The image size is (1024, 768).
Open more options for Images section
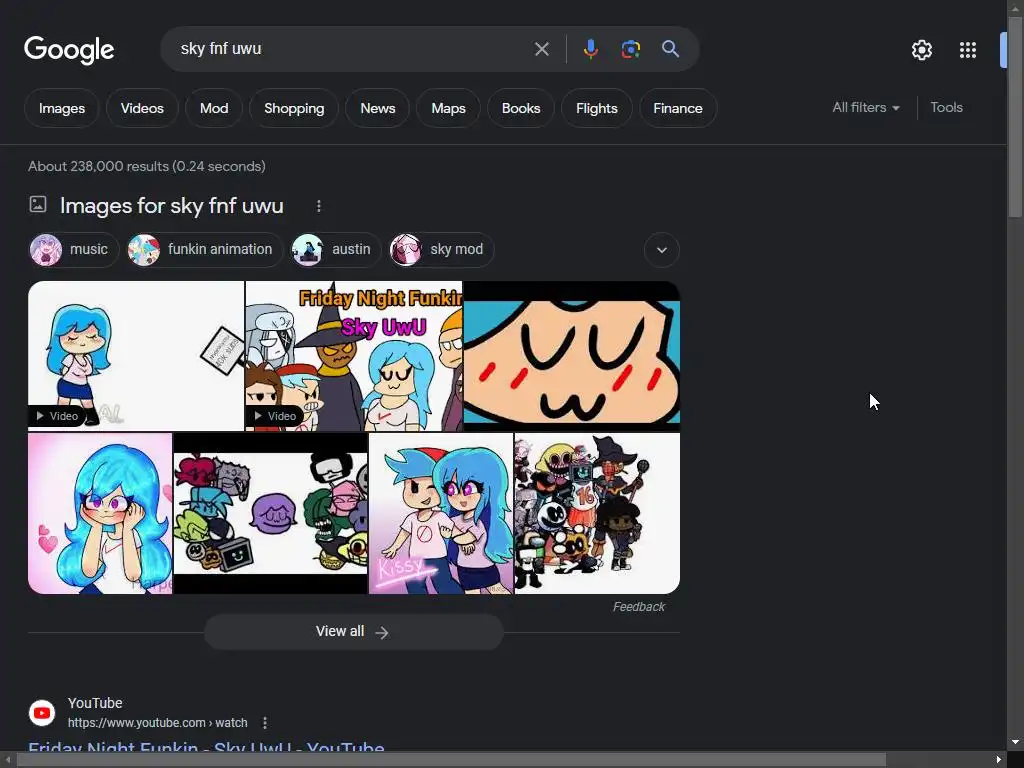tap(319, 206)
